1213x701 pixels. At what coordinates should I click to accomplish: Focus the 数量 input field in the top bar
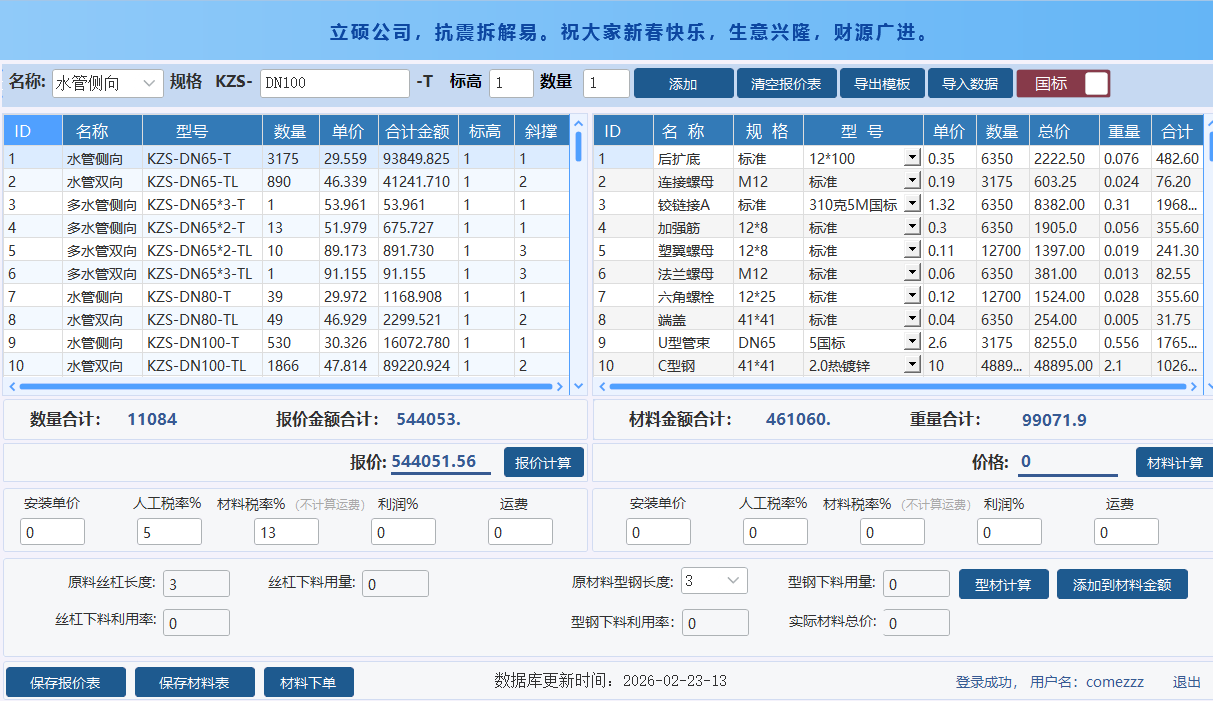[x=606, y=83]
